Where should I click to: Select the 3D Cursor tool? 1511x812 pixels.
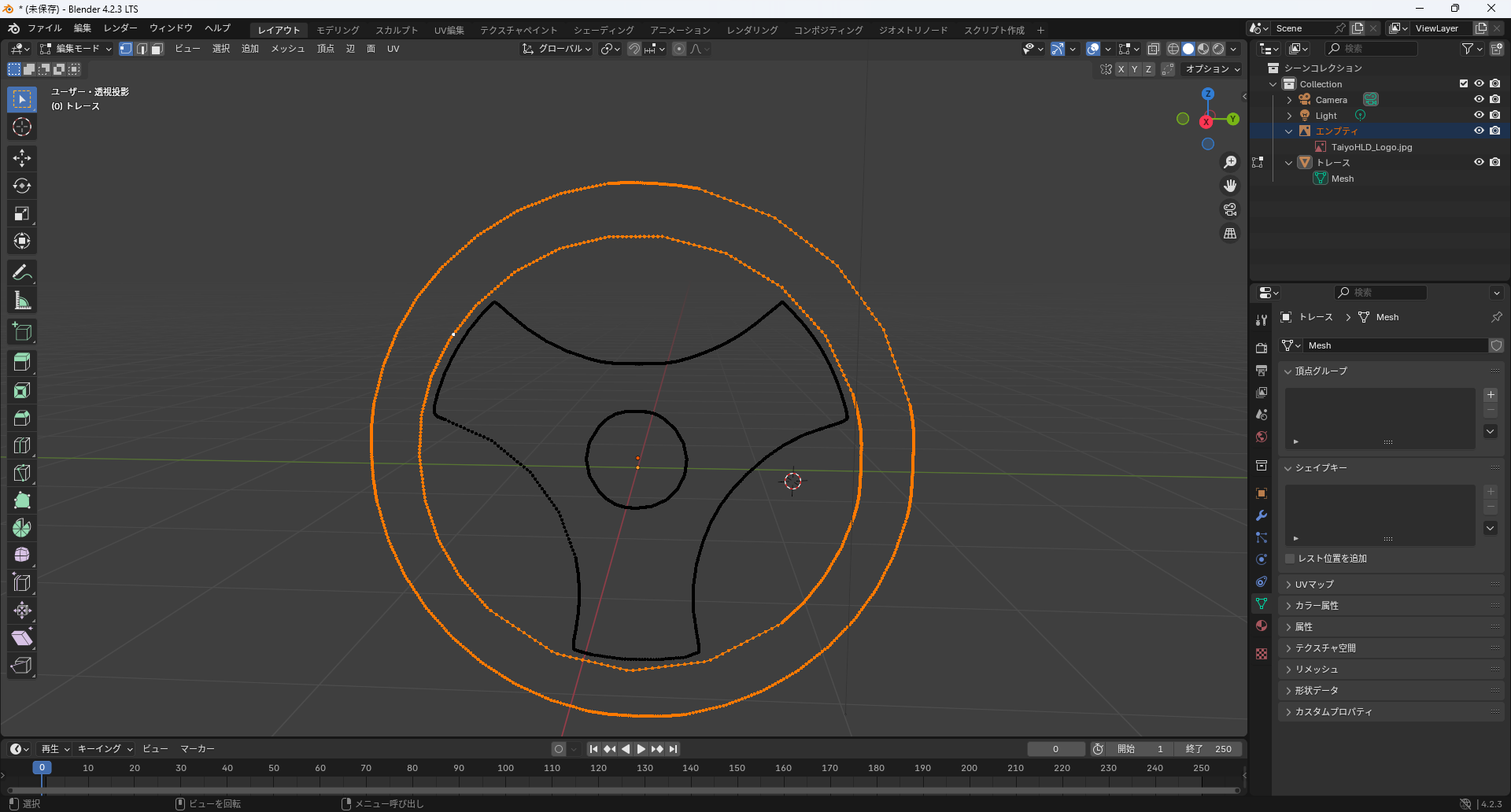coord(22,127)
